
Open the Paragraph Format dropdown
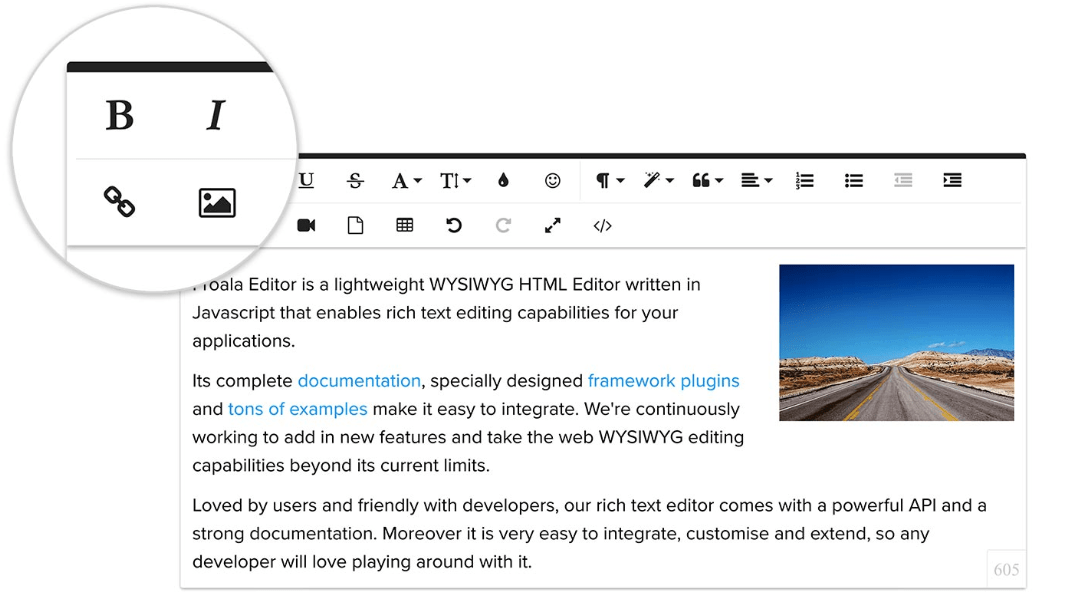point(609,180)
